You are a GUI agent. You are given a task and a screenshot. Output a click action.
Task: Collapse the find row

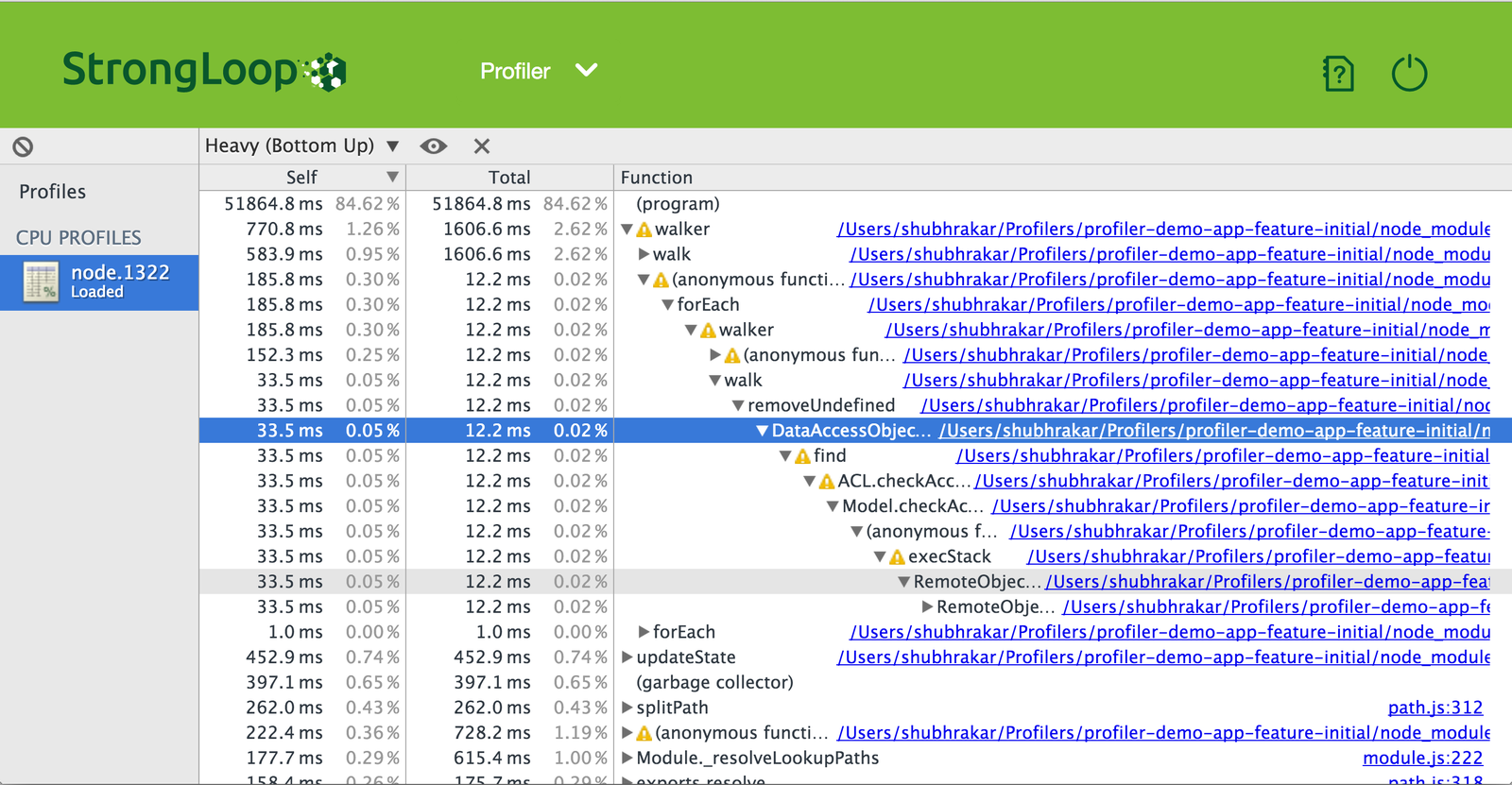(x=785, y=456)
